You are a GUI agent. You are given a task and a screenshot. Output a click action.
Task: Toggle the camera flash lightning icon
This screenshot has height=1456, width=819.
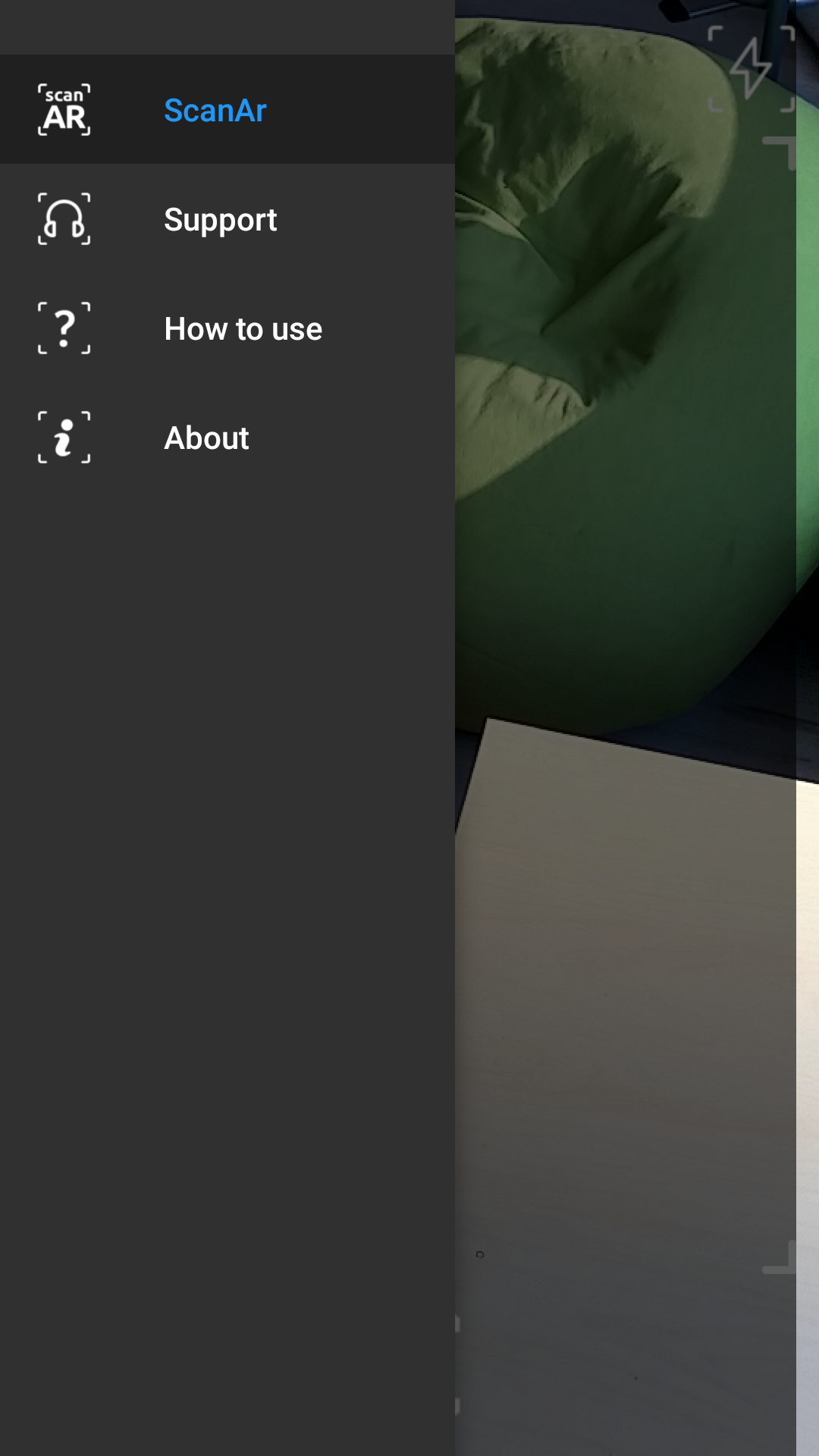tap(752, 69)
